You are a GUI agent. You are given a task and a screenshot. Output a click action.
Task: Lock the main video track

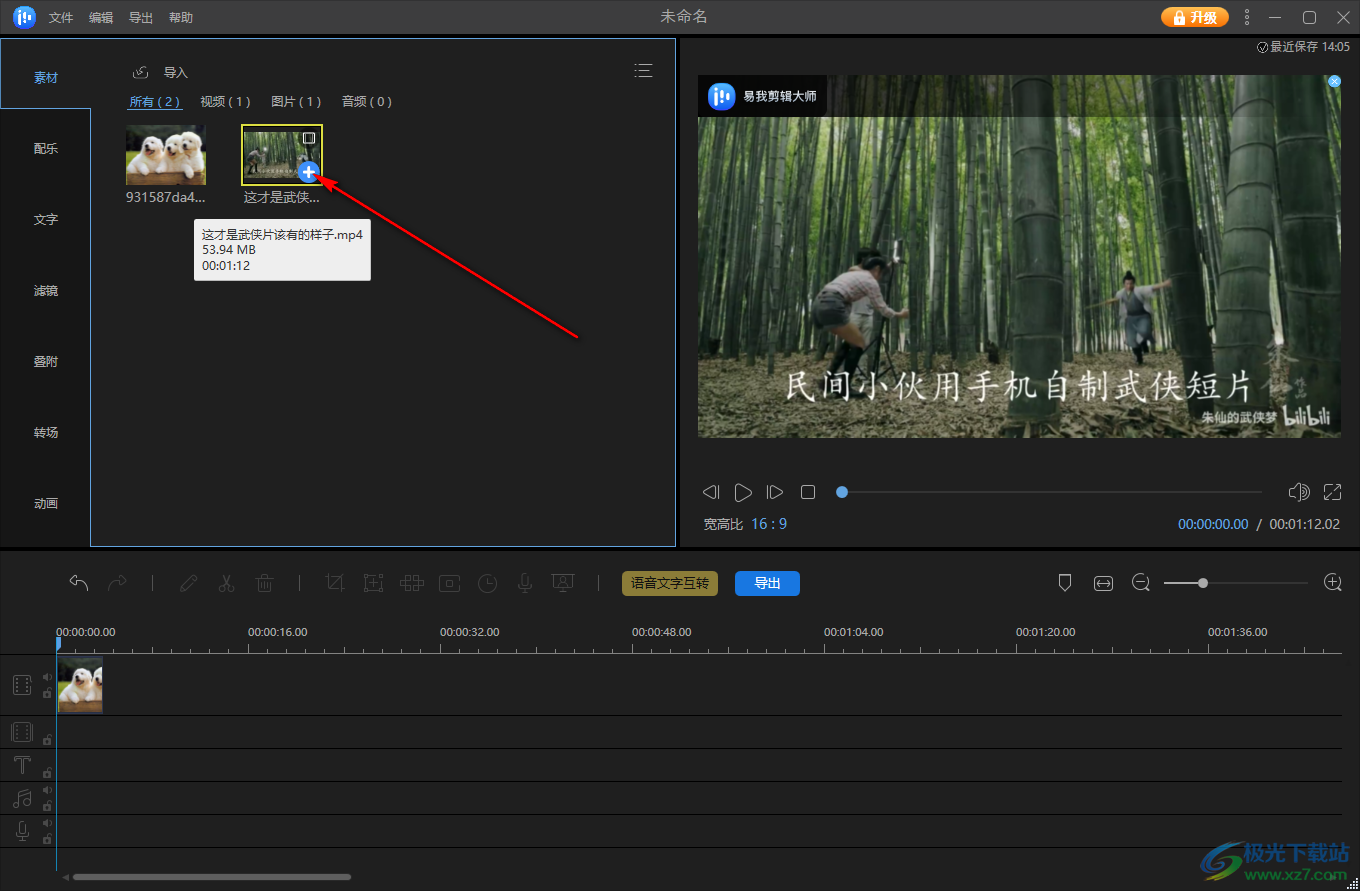47,693
